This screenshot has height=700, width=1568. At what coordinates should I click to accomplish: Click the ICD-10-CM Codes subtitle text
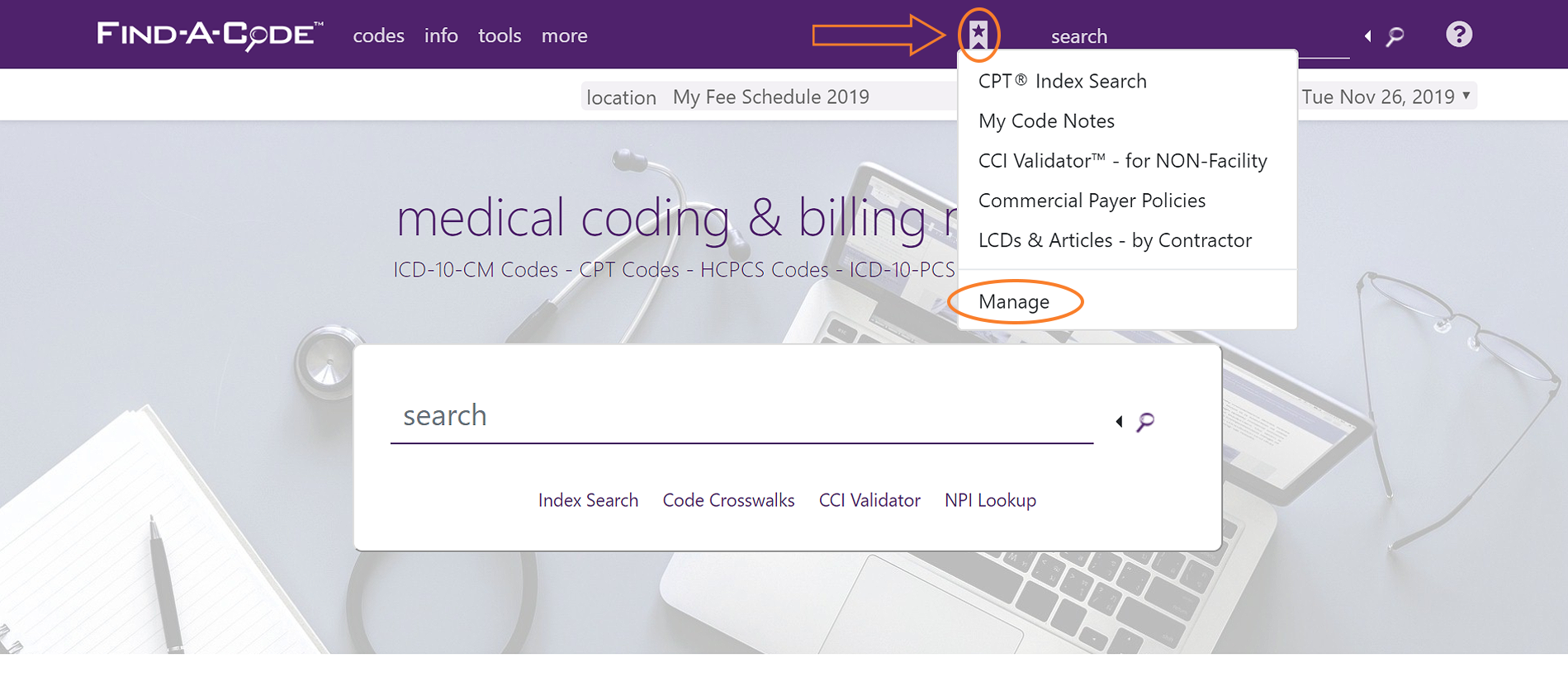[476, 270]
